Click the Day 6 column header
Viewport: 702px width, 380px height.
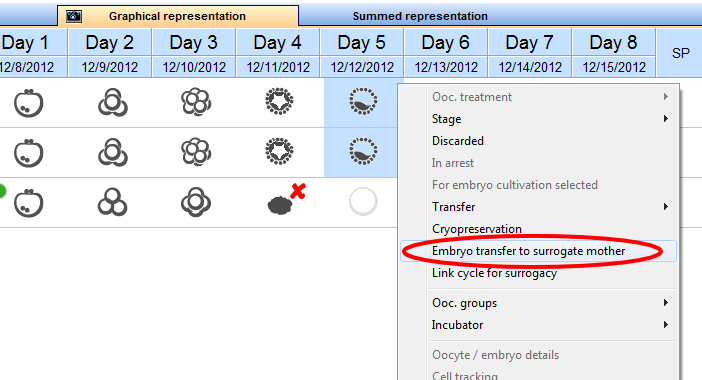446,43
